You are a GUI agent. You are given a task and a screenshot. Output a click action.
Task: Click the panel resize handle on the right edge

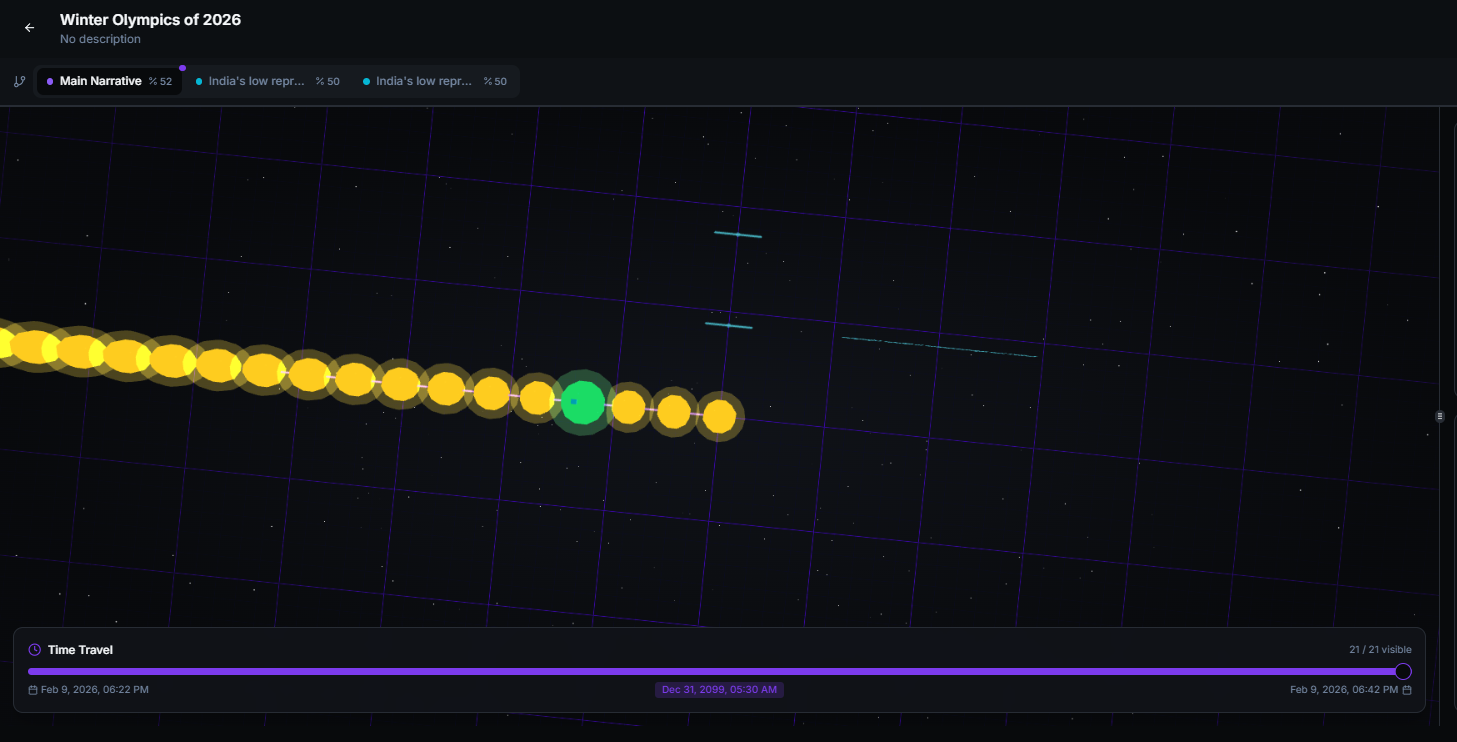click(1440, 416)
